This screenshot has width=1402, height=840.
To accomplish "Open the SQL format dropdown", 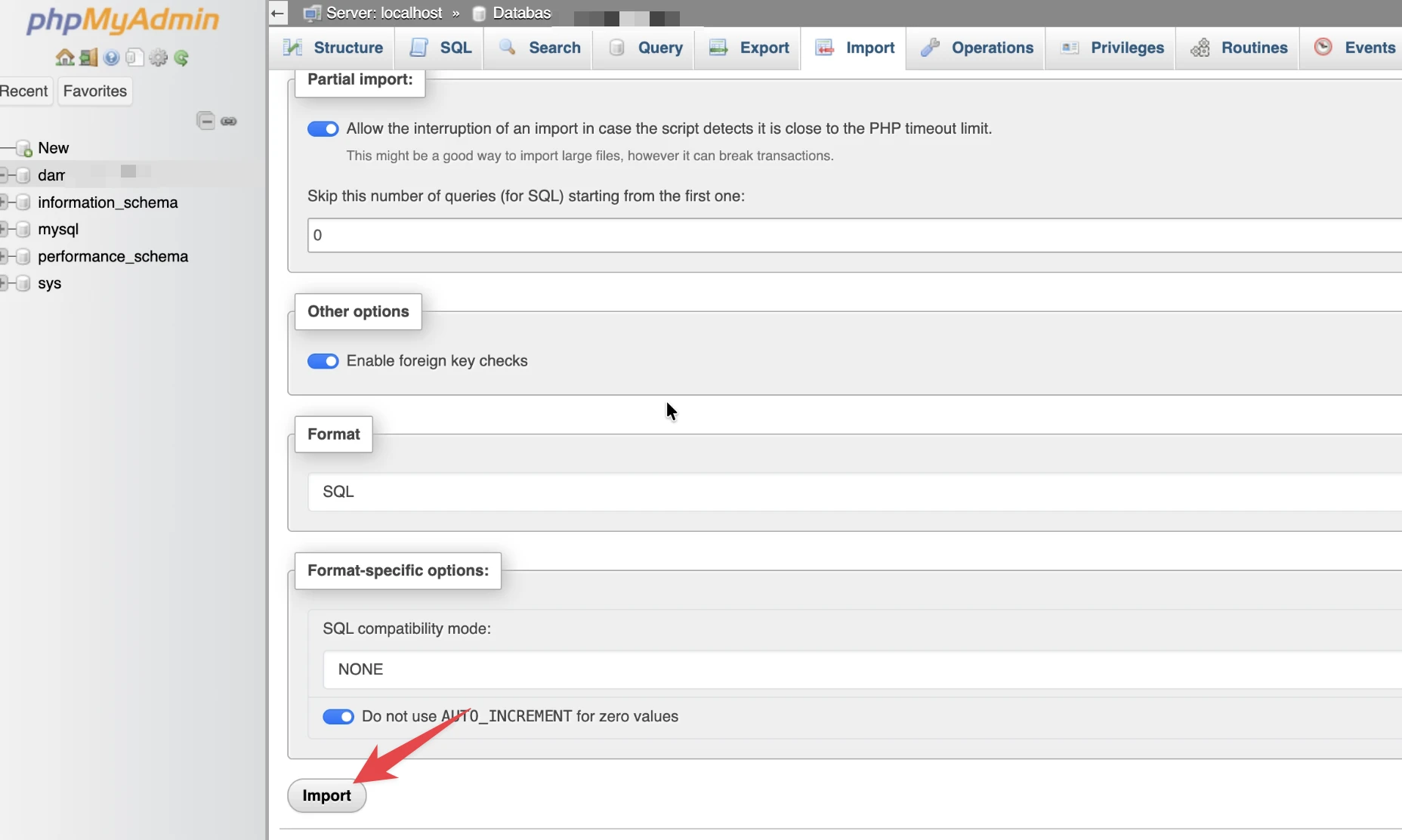I will click(854, 492).
